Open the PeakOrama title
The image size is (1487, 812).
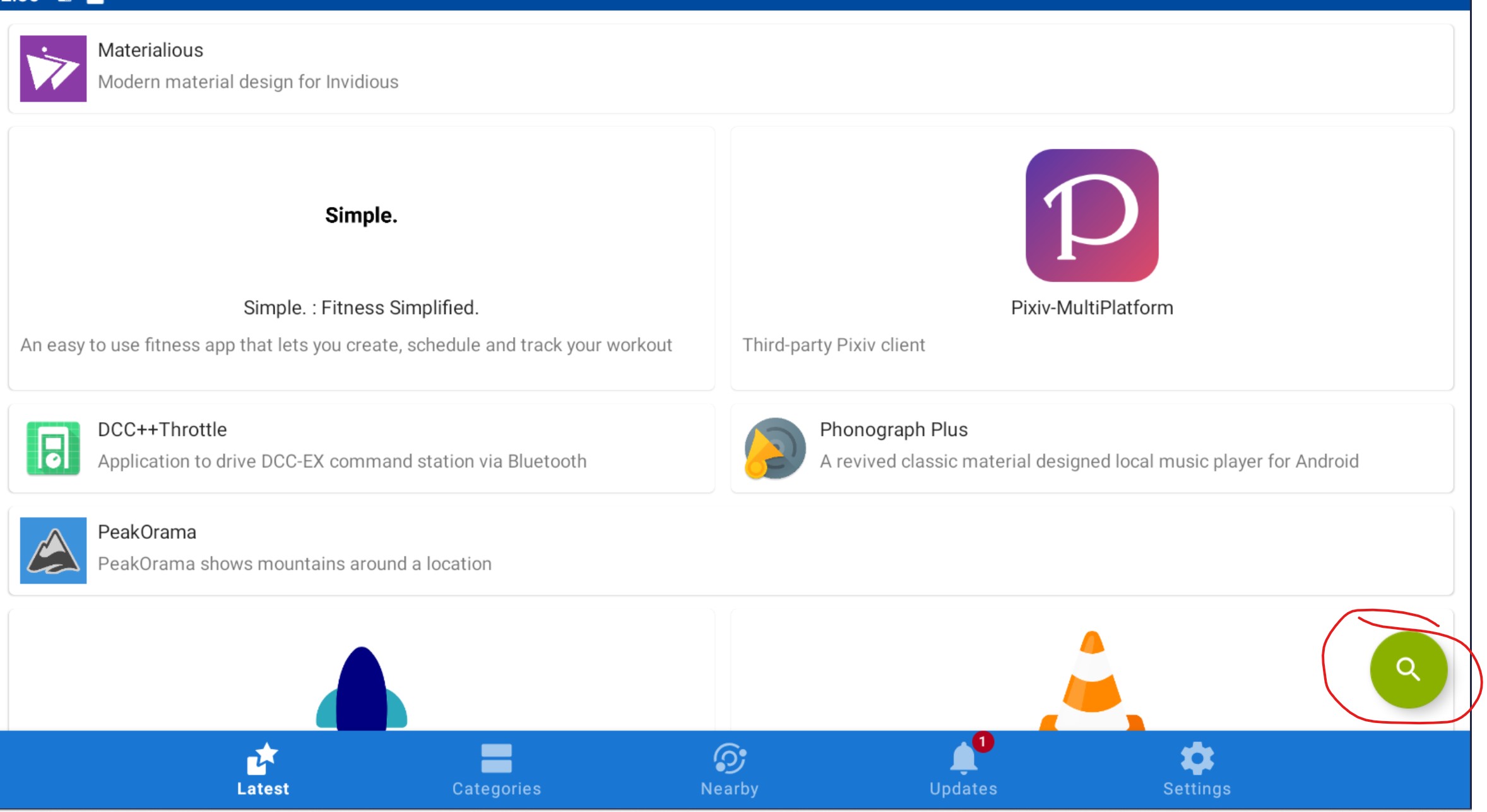(x=146, y=532)
